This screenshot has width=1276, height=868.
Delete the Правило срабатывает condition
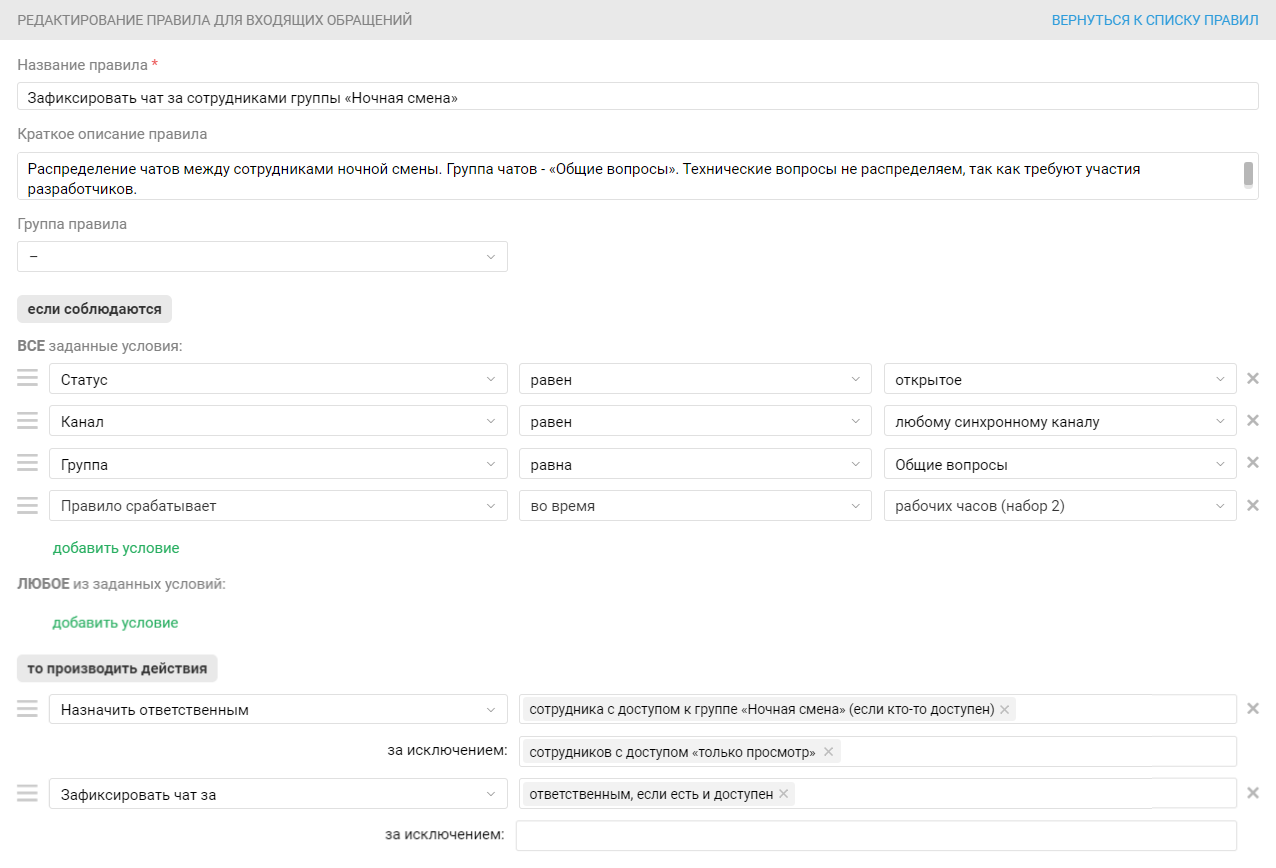pos(1252,506)
